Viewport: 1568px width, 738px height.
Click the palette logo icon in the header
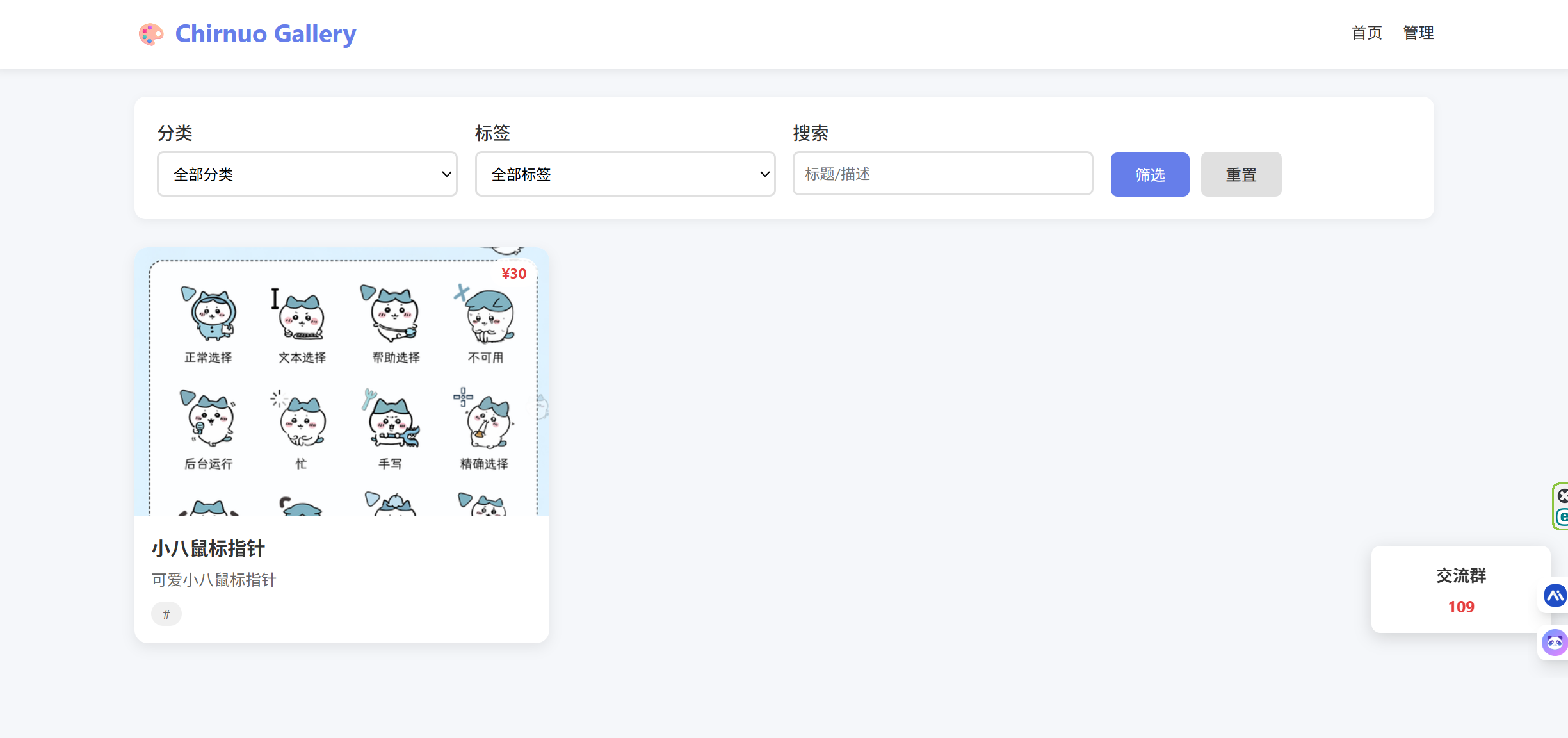click(150, 34)
